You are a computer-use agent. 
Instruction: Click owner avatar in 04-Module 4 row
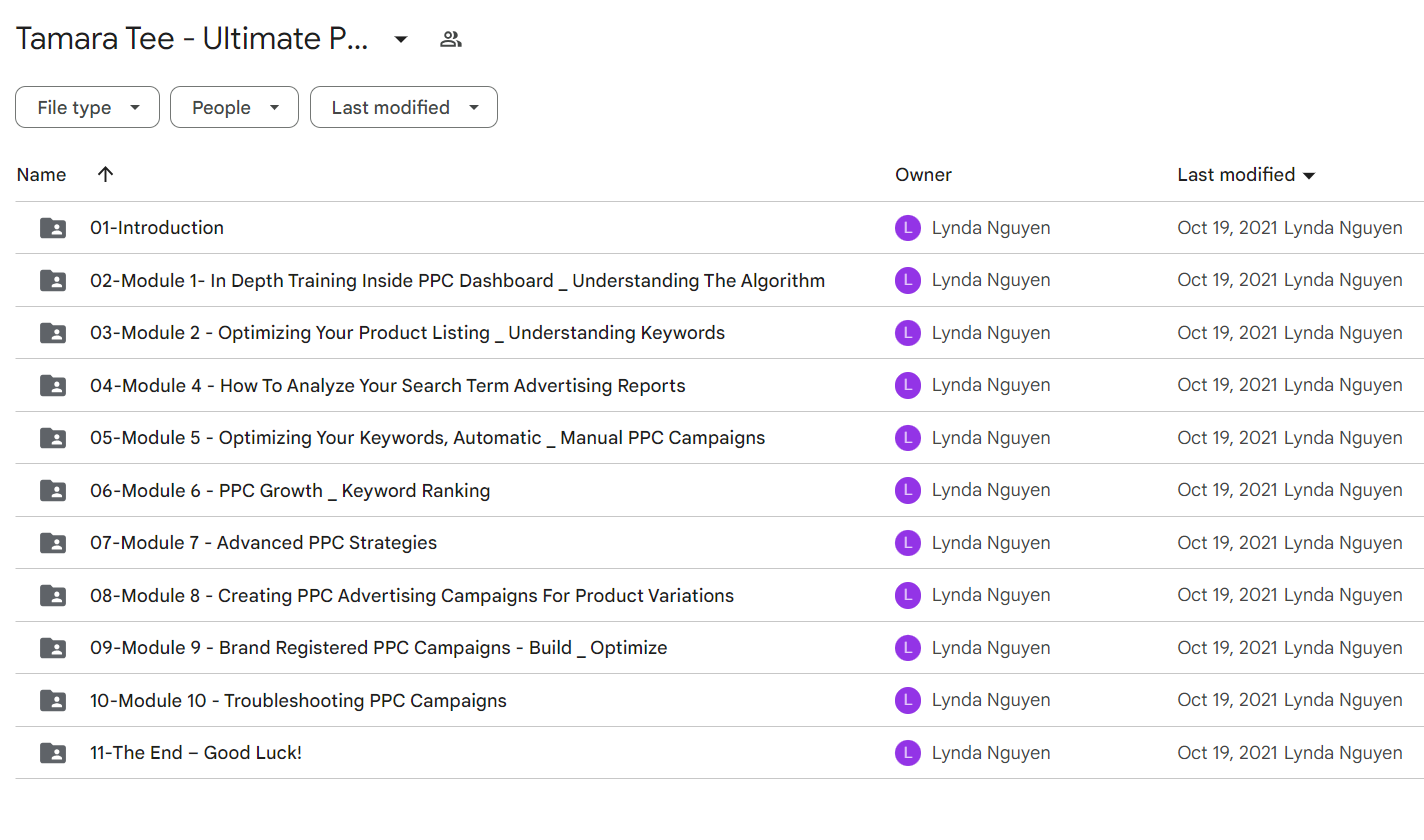tap(907, 385)
